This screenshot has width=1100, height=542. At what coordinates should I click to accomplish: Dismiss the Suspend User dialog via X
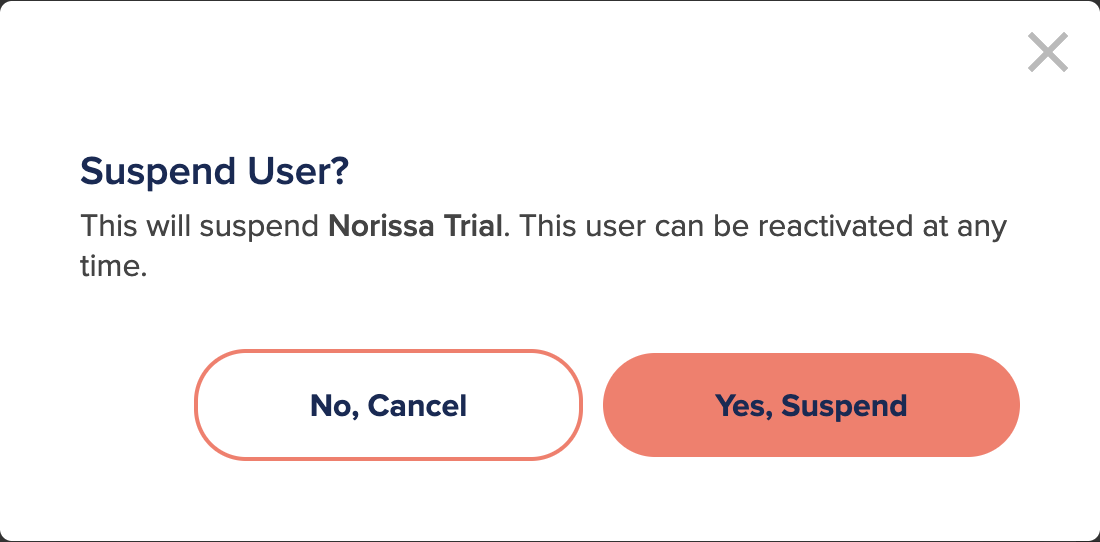tap(1047, 52)
